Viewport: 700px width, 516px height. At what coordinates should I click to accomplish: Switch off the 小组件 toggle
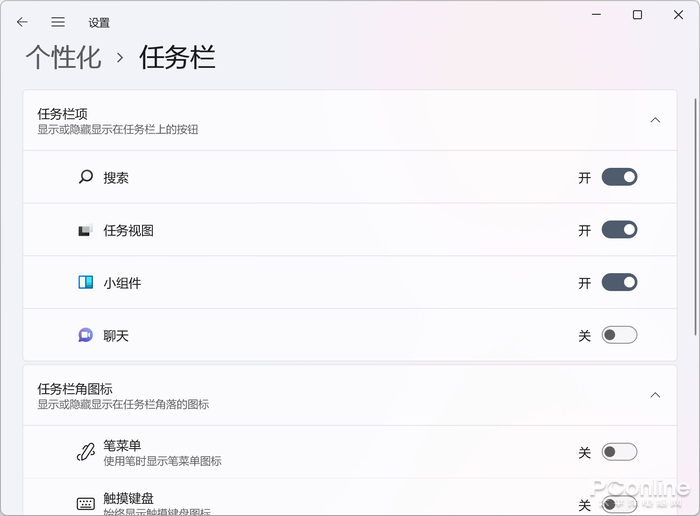(x=619, y=283)
